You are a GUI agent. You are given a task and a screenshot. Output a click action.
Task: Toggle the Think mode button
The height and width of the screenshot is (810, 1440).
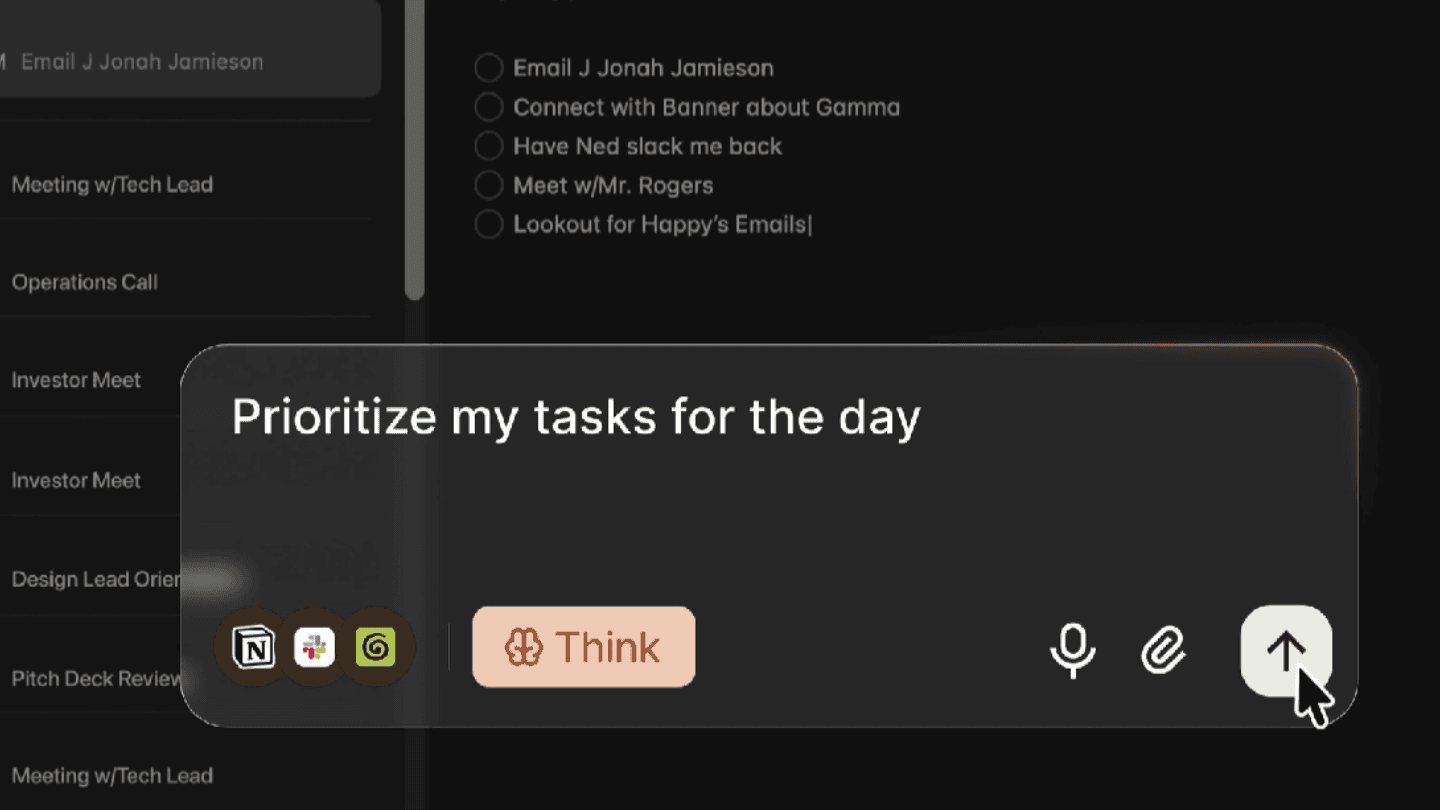(584, 647)
